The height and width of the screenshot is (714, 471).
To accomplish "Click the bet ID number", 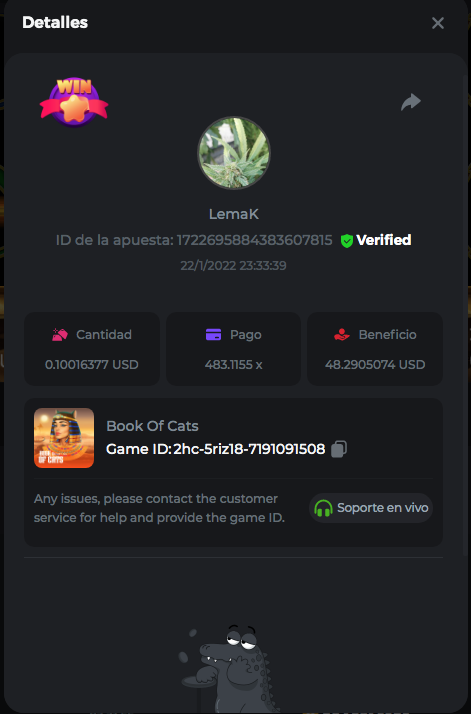I will (x=254, y=240).
